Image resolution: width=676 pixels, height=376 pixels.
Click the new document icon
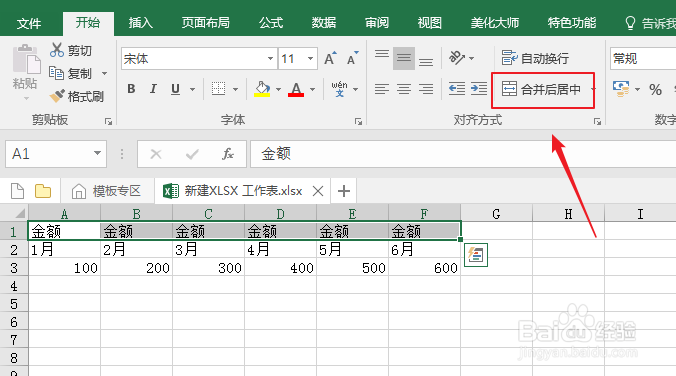click(x=17, y=191)
